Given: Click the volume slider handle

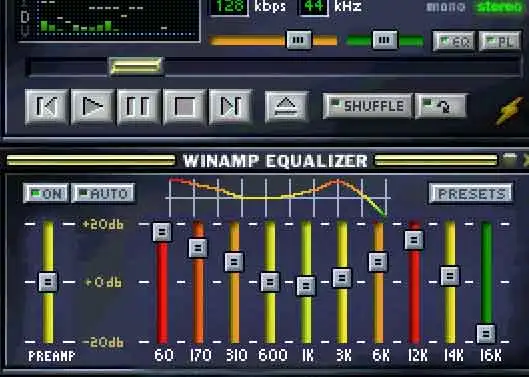Looking at the screenshot, I should click(x=299, y=40).
